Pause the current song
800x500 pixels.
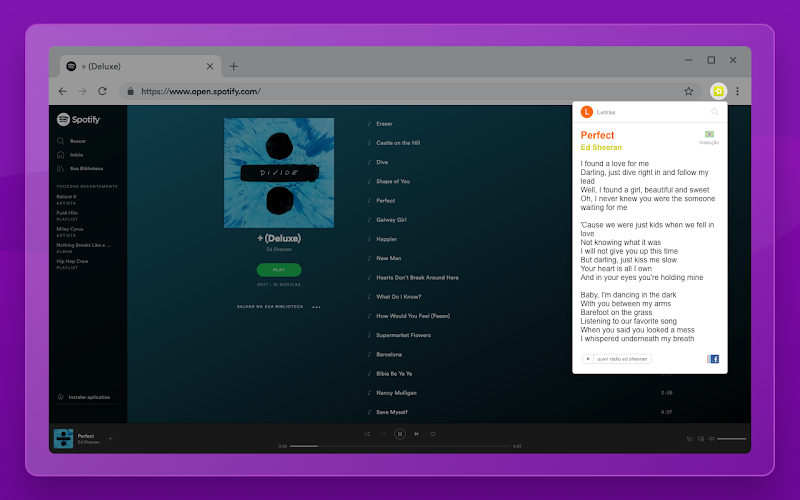tap(399, 434)
